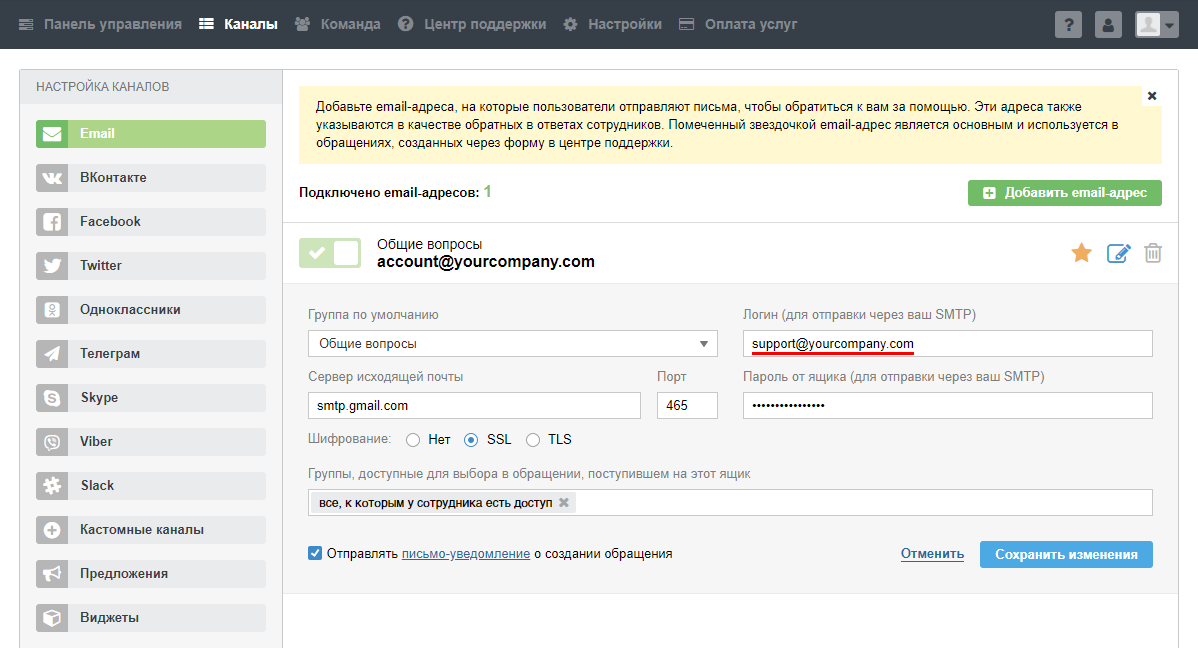Click the star icon marking primary email
The image size is (1198, 648).
click(x=1081, y=253)
